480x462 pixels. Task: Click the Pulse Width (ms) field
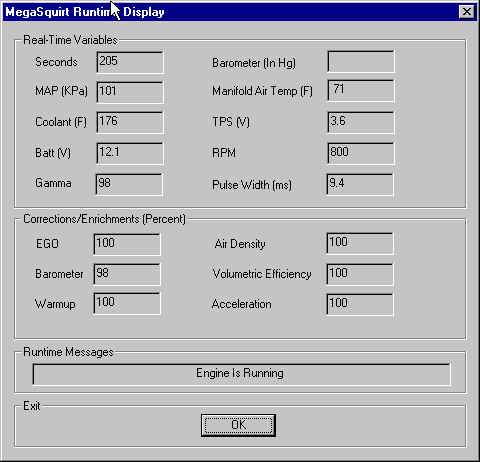pos(360,184)
